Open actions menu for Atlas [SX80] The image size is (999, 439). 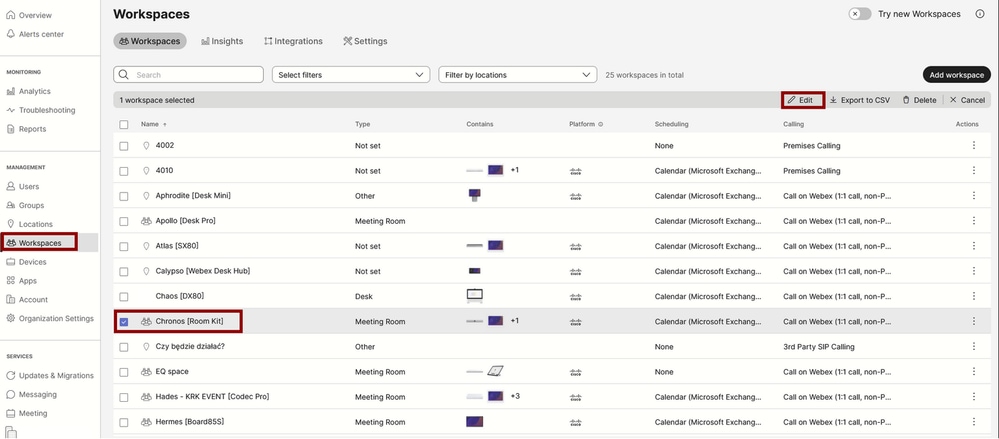pyautogui.click(x=974, y=246)
